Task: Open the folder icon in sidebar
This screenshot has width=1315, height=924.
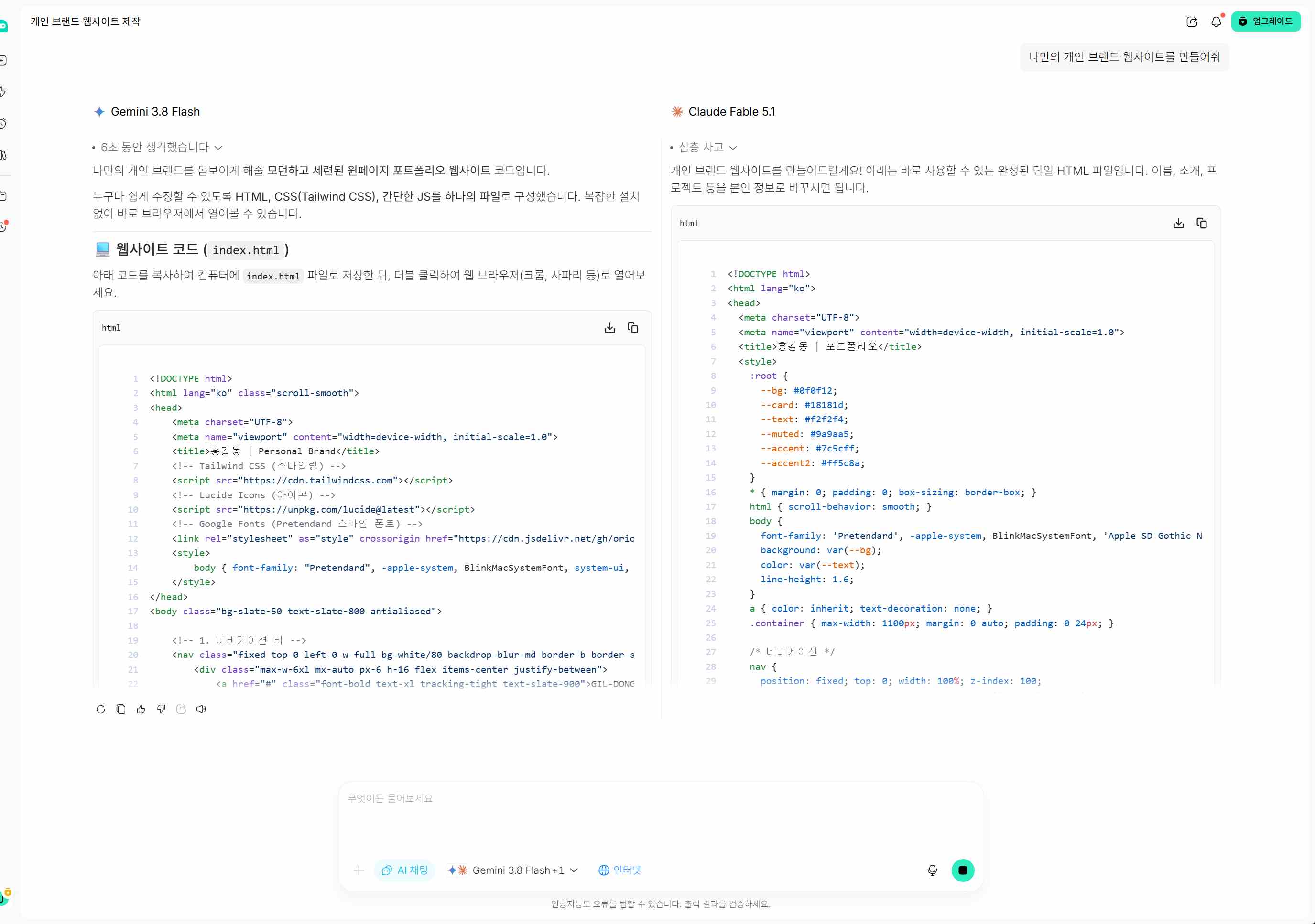Action: pos(3,196)
